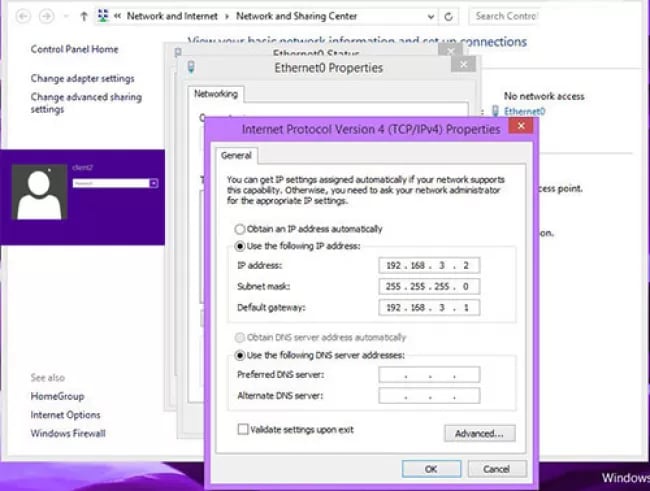
Task: Click the Preferred DNS server field
Action: (x=429, y=374)
